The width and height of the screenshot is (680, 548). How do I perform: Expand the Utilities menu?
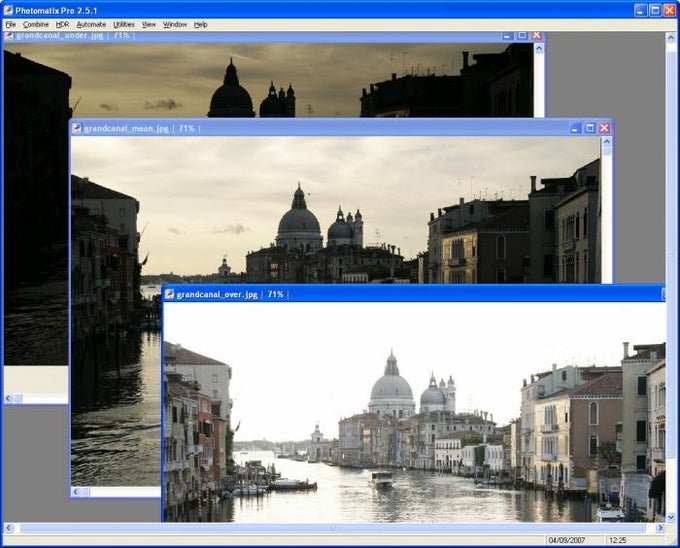point(124,24)
